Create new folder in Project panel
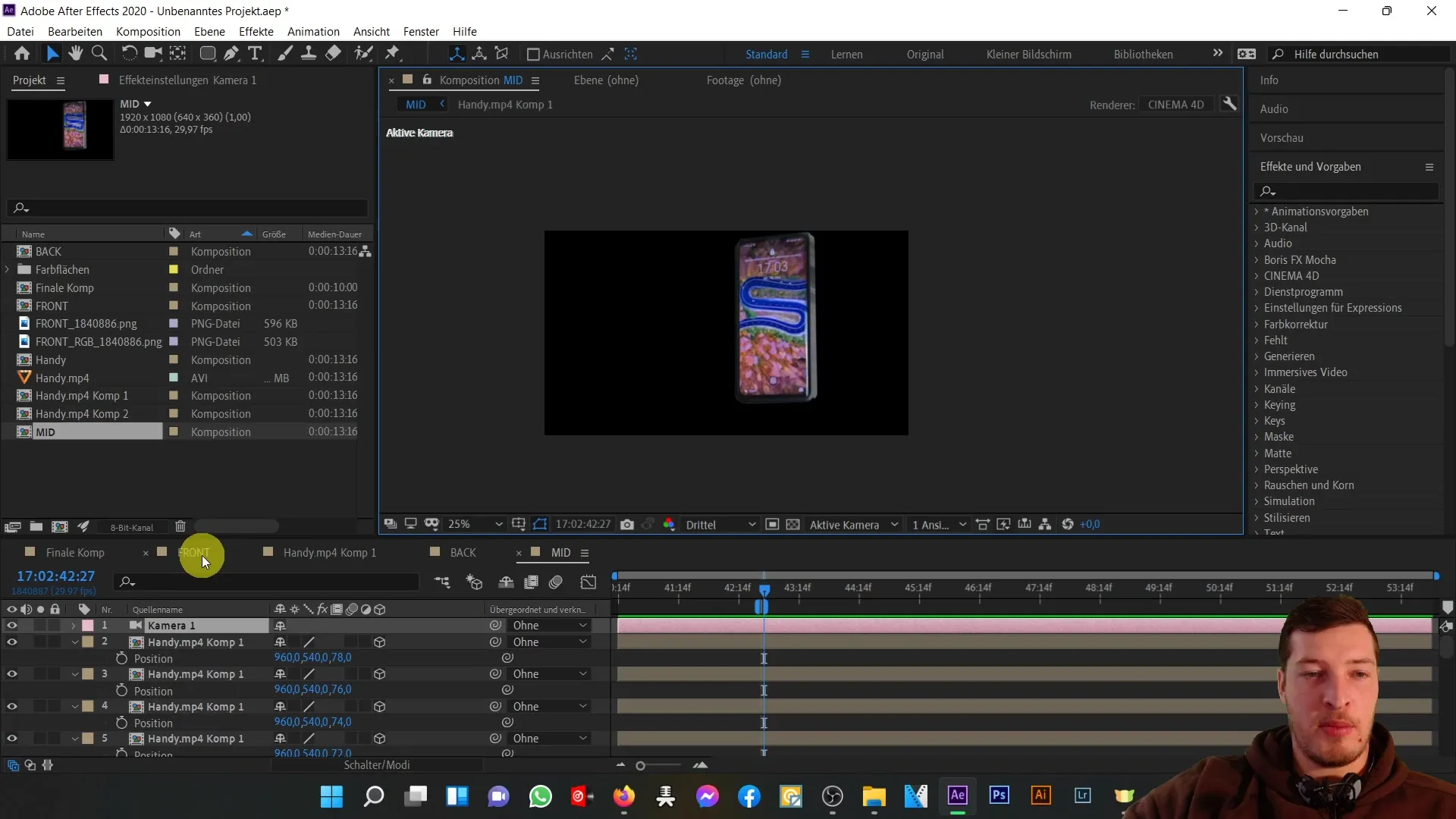The height and width of the screenshot is (819, 1456). pos(36,527)
